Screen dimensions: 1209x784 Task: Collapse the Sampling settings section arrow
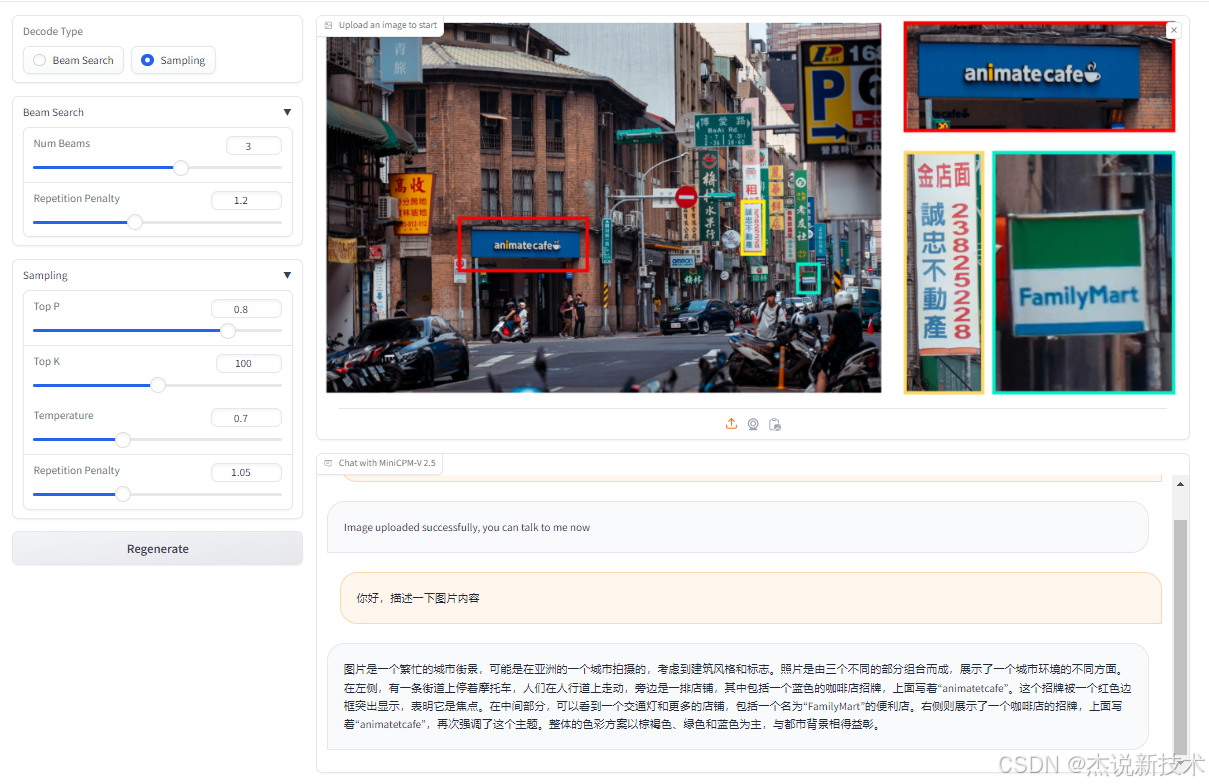point(287,276)
